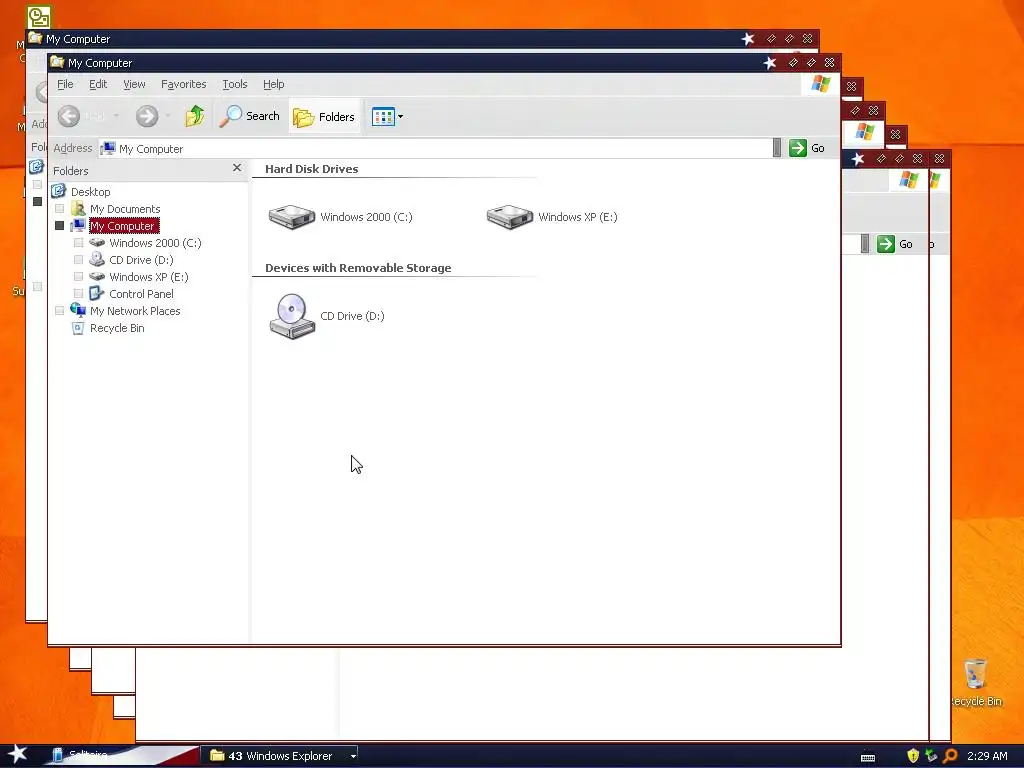Expand My Documents tree node
This screenshot has height=768, width=1024.
coord(59,209)
